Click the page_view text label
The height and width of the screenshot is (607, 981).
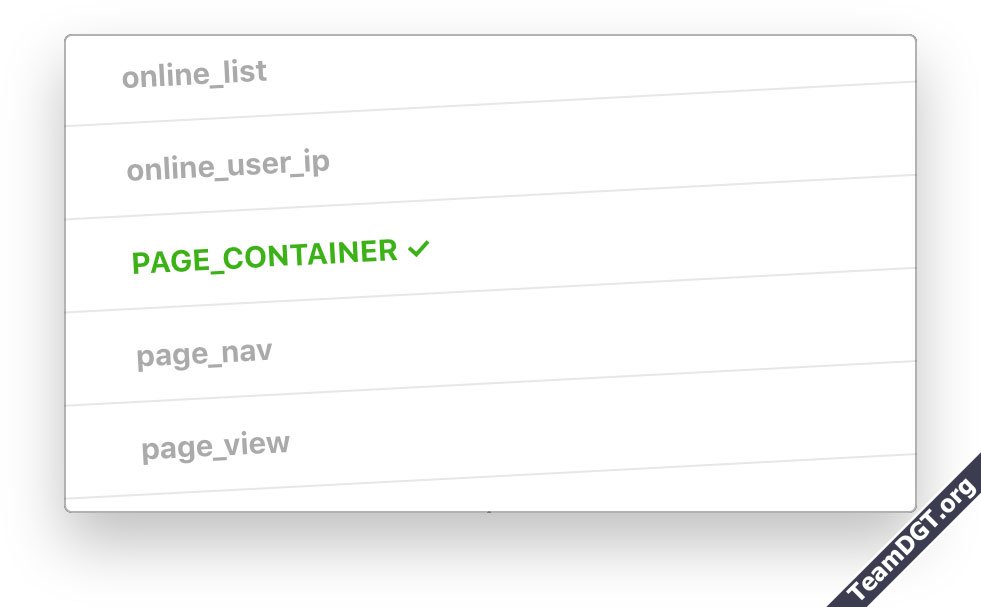[x=215, y=445]
